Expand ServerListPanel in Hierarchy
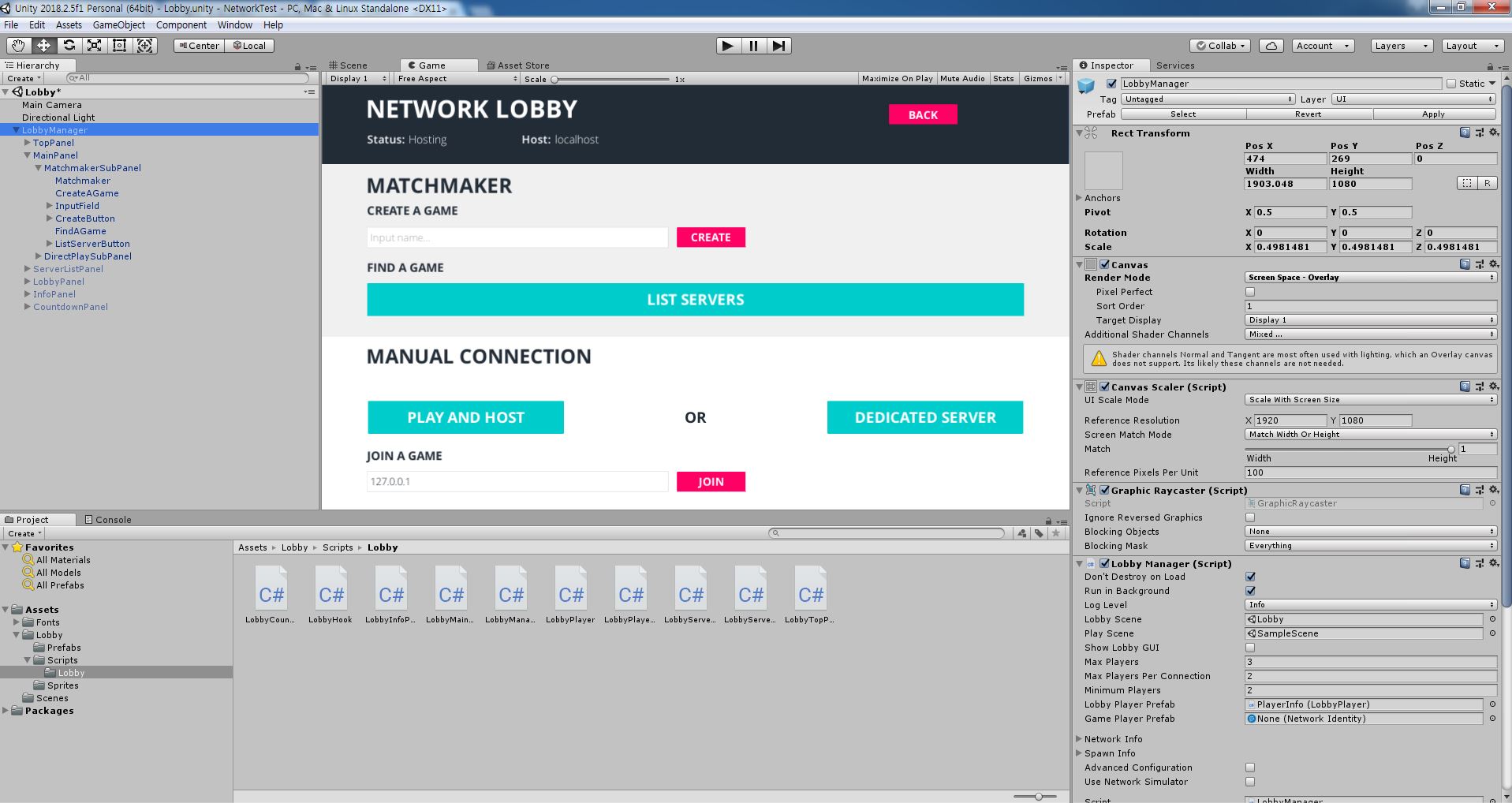This screenshot has height=803, width=1512. point(28,269)
